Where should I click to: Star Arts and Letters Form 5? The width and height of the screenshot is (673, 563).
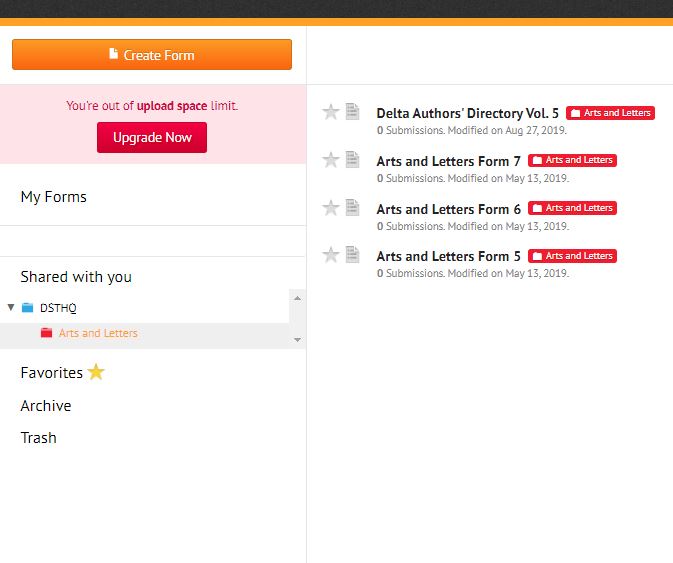click(331, 255)
